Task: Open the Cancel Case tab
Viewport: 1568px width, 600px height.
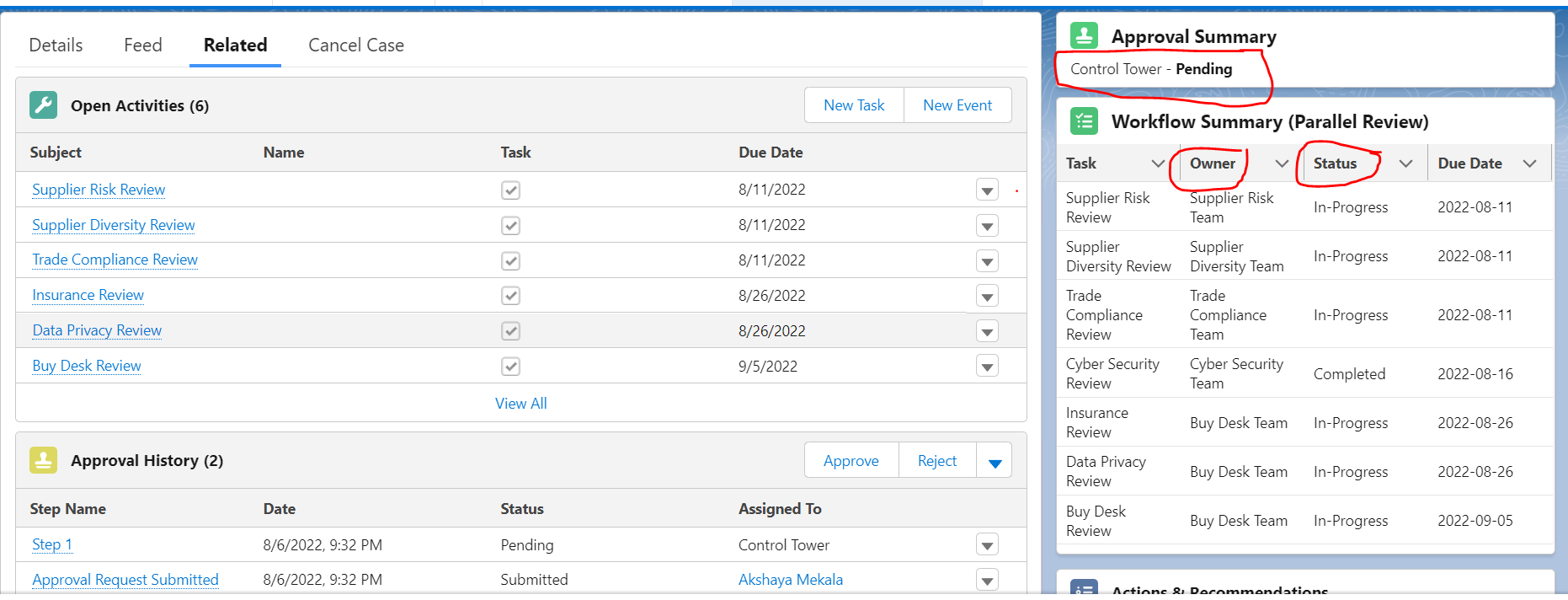Action: (355, 46)
